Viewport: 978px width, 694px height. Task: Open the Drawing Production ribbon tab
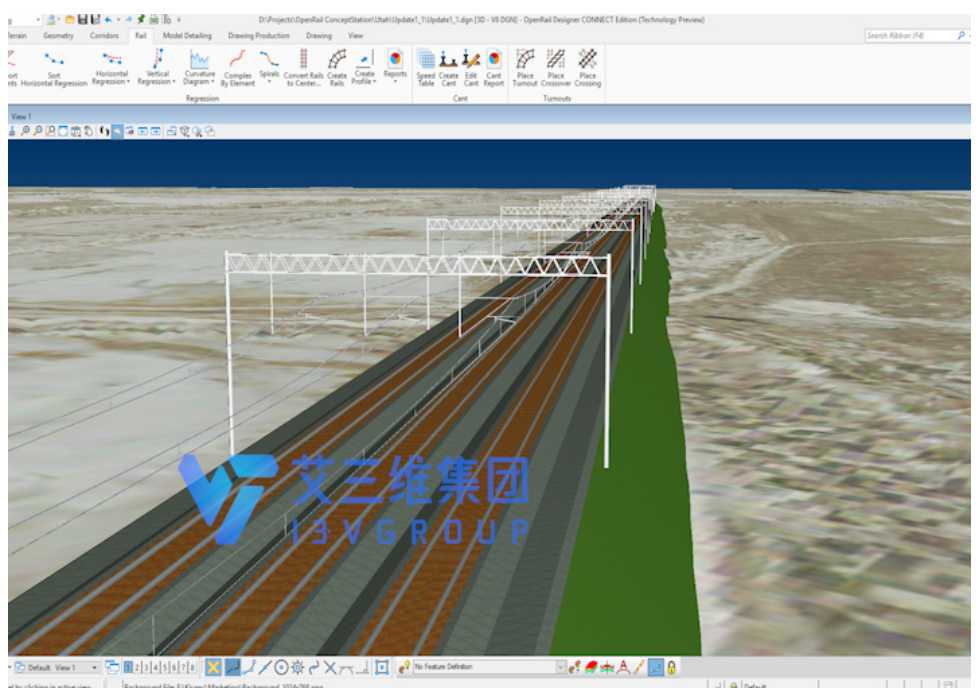click(x=259, y=36)
